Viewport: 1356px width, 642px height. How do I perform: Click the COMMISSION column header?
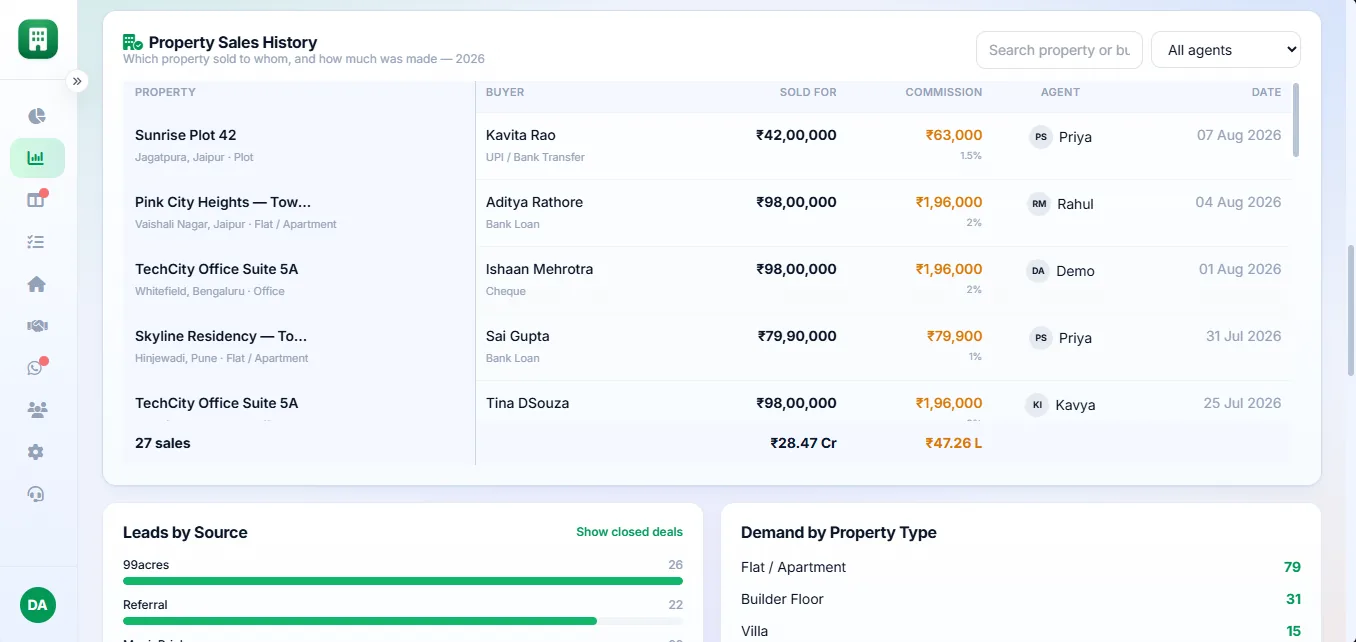944,92
